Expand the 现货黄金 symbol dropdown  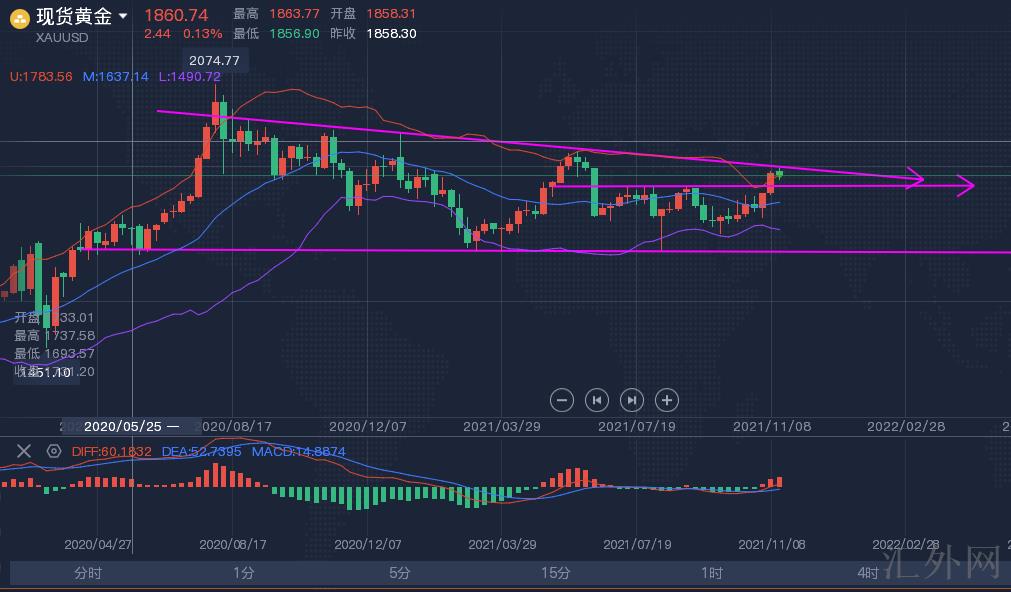click(x=123, y=16)
